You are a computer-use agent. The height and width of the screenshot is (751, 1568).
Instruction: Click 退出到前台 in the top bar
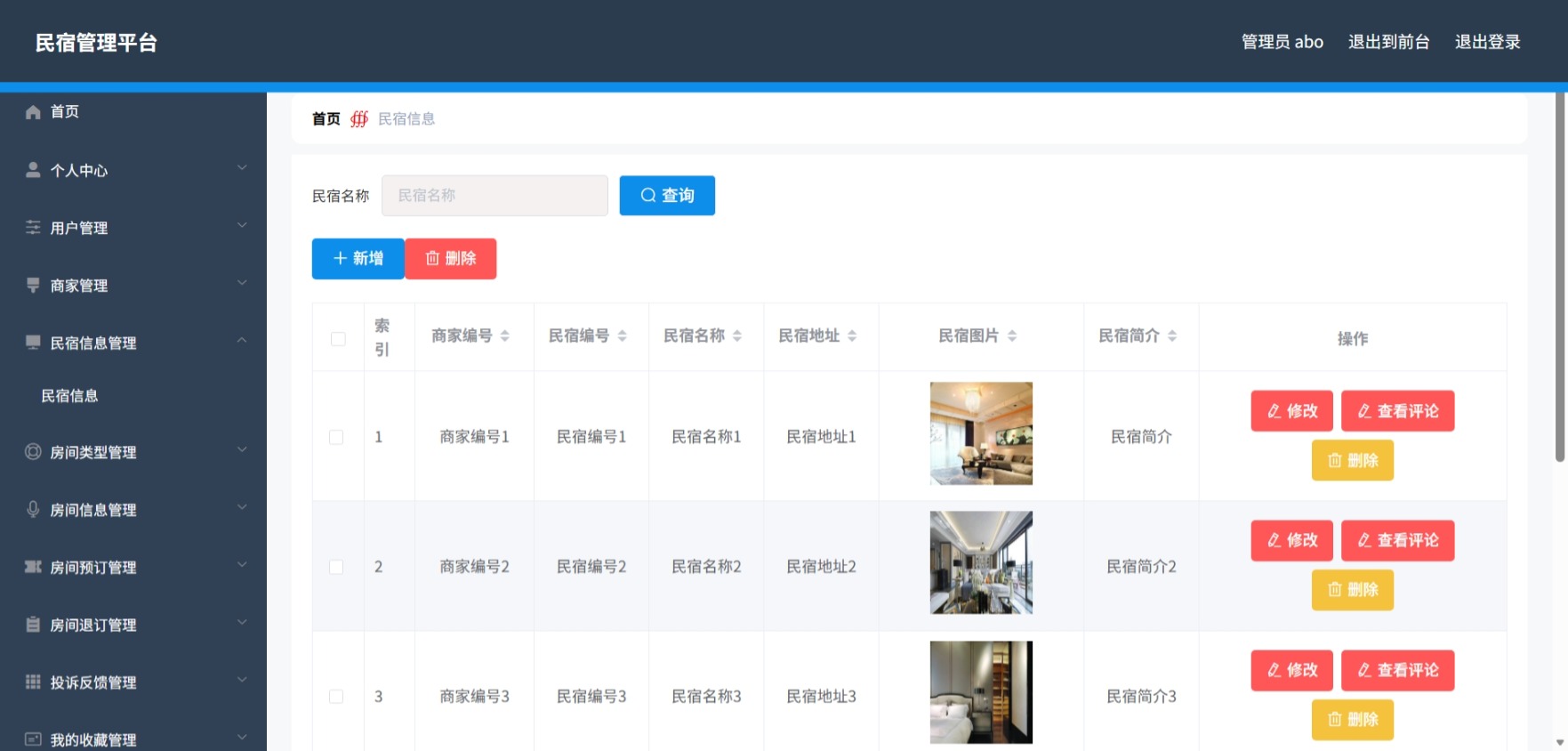pyautogui.click(x=1388, y=42)
